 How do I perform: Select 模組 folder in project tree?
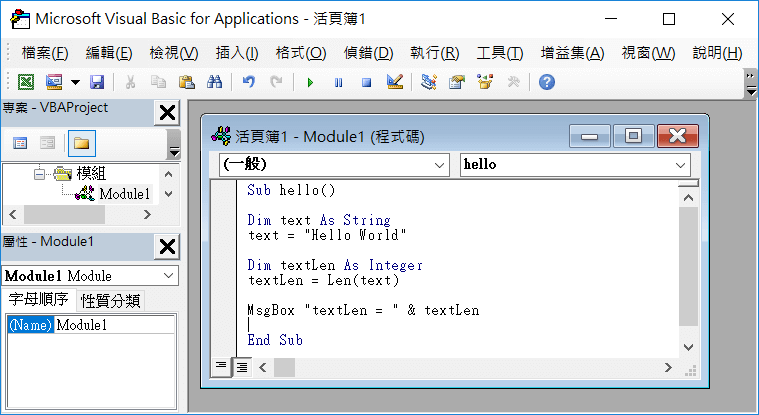pos(91,173)
